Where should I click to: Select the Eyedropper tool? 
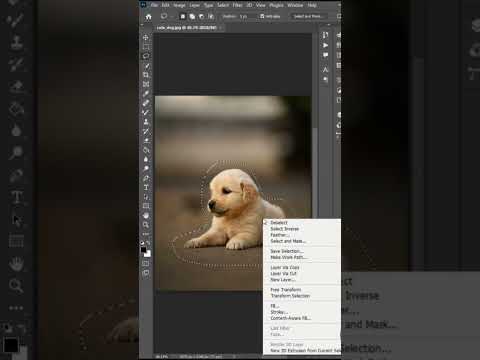[146, 93]
